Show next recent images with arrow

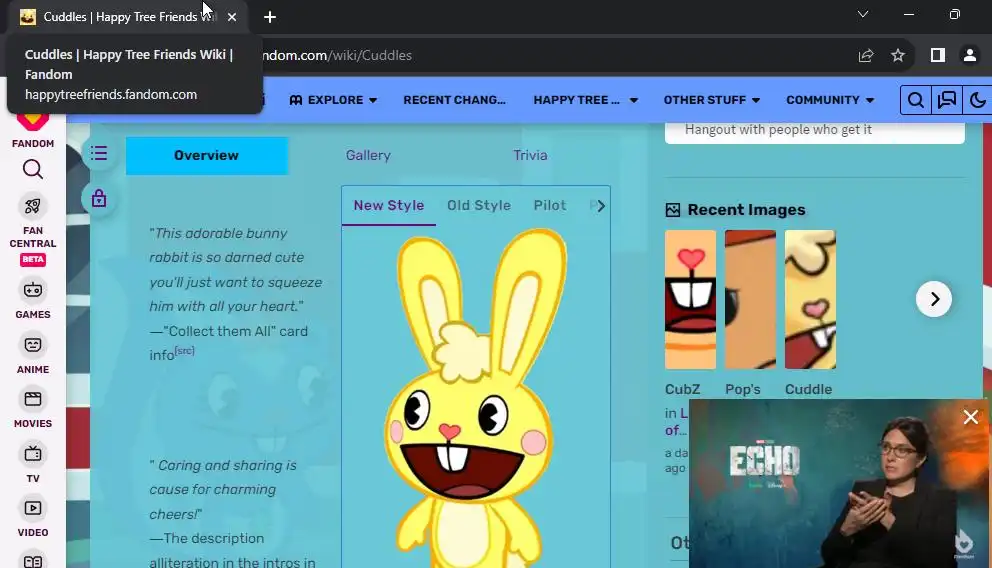(x=934, y=299)
